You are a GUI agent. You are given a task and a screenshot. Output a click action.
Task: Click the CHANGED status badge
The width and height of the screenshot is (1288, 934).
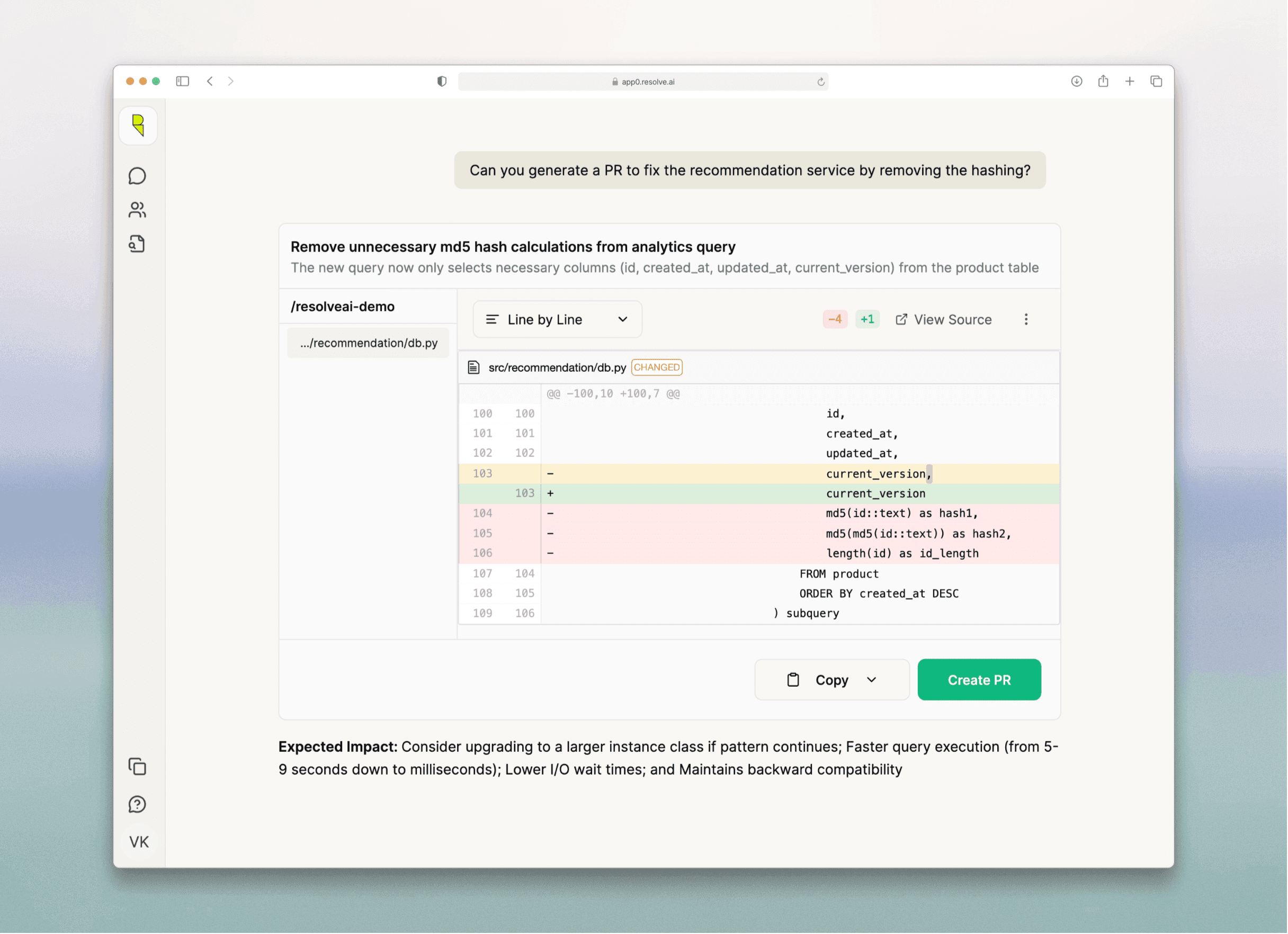[657, 367]
